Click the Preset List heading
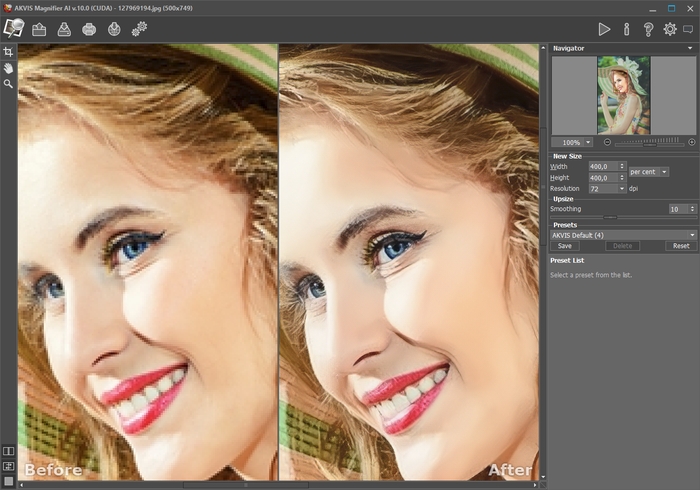The height and width of the screenshot is (490, 700). pyautogui.click(x=567, y=261)
